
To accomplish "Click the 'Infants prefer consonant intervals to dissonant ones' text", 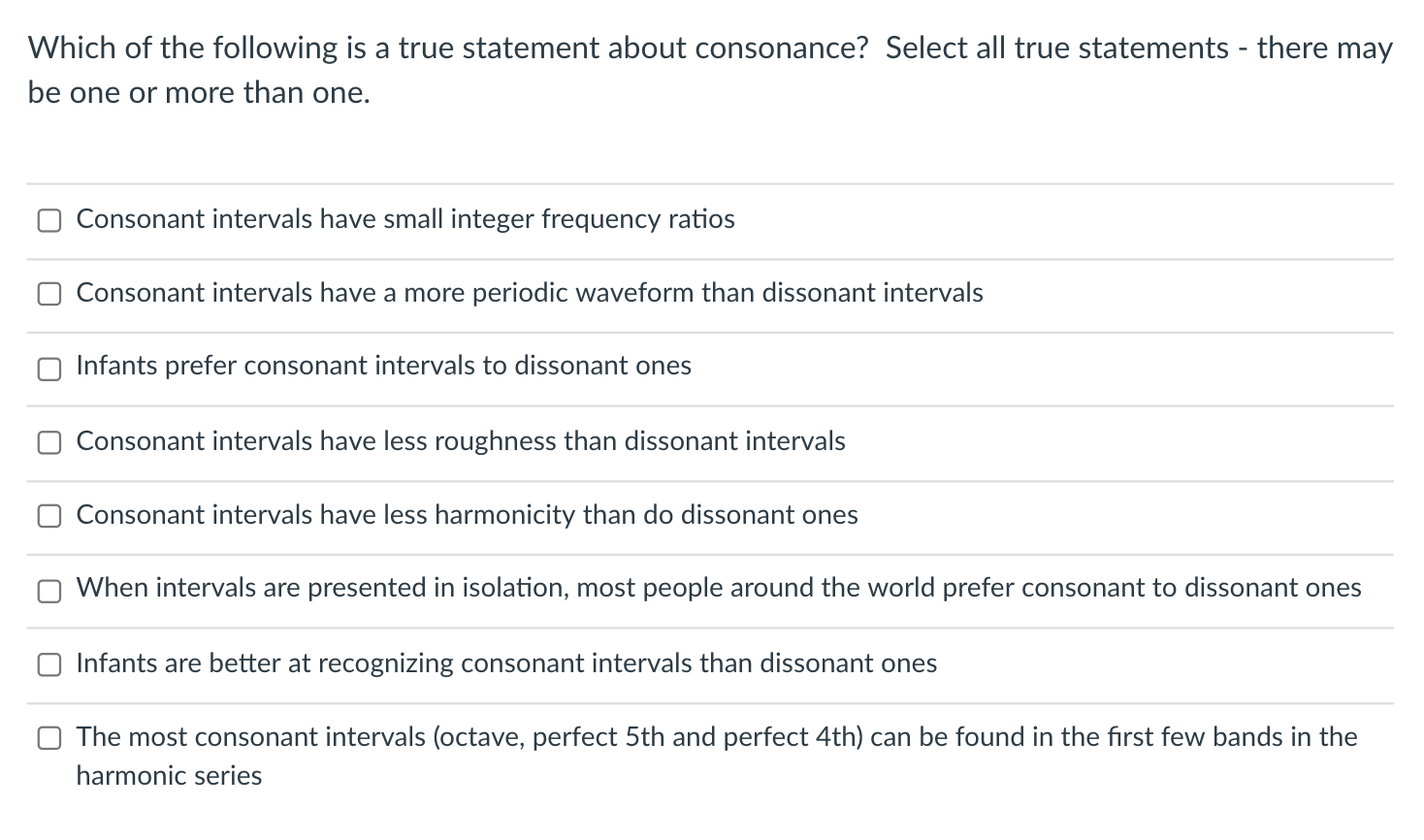I will pyautogui.click(x=384, y=366).
